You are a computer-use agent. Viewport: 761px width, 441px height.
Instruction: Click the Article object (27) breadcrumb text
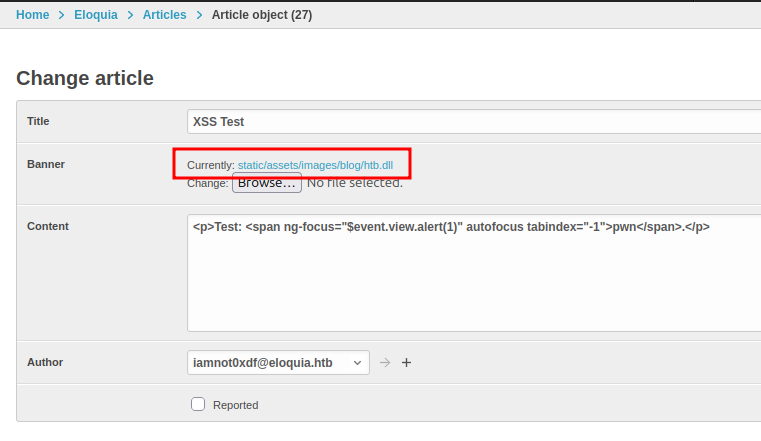(262, 15)
